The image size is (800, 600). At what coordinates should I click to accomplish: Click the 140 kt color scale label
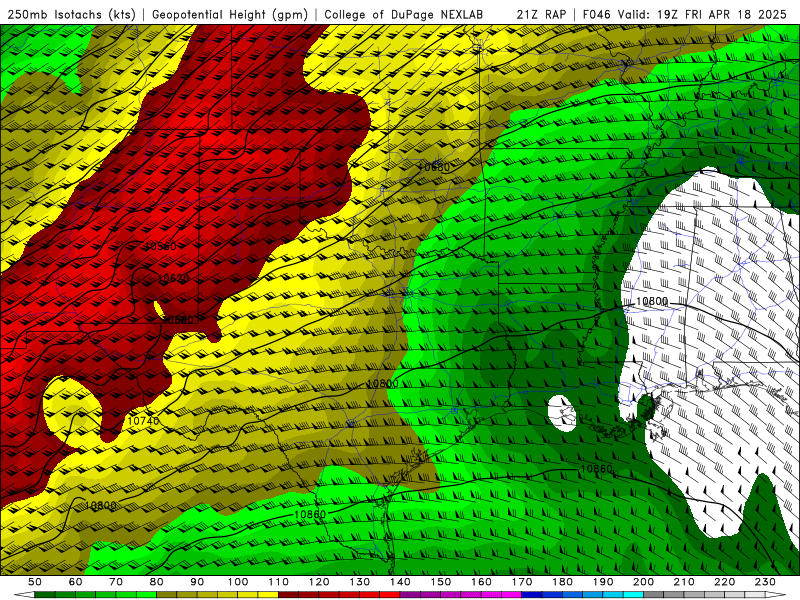pos(400,582)
